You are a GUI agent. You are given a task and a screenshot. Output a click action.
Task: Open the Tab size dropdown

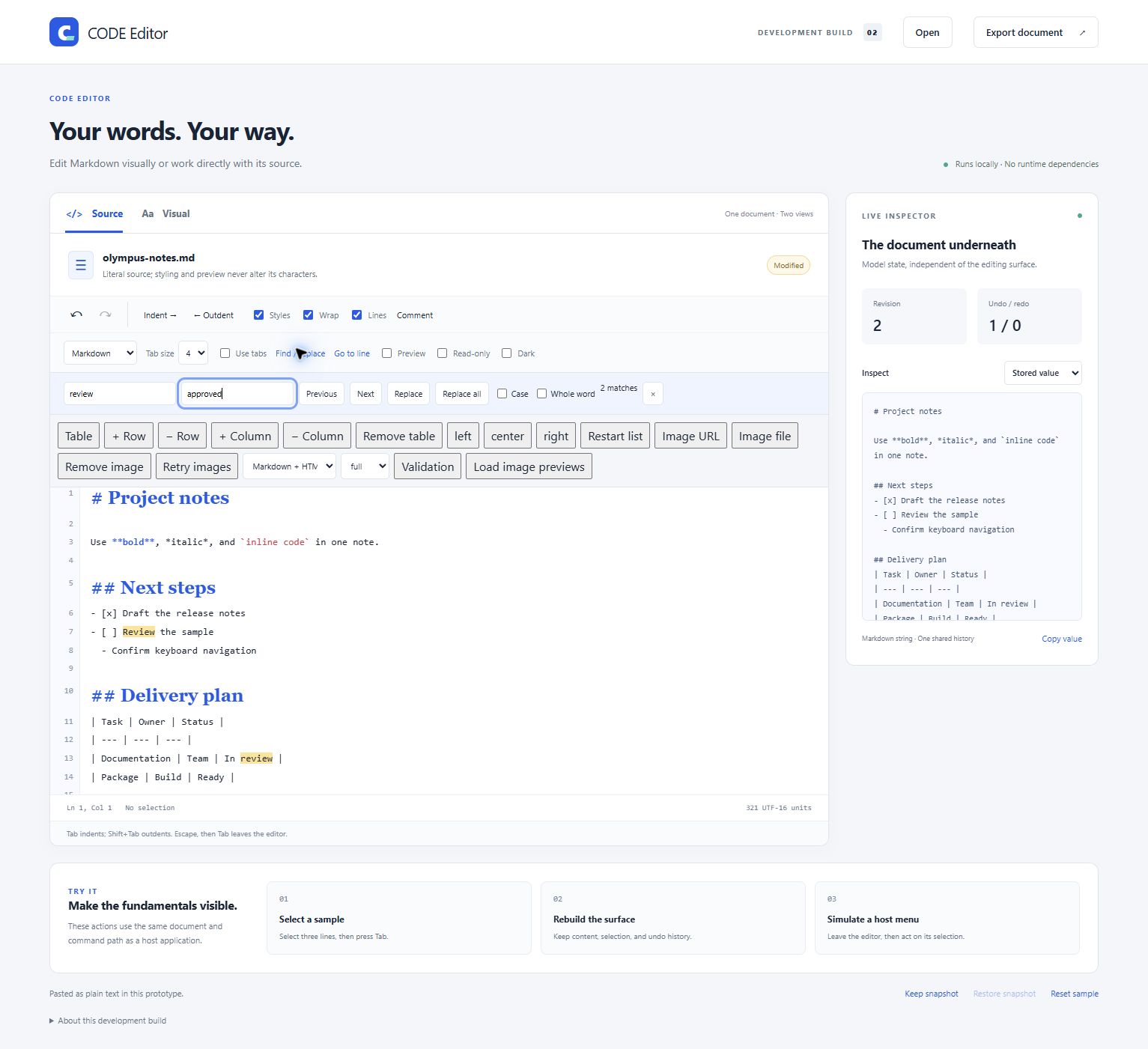193,353
